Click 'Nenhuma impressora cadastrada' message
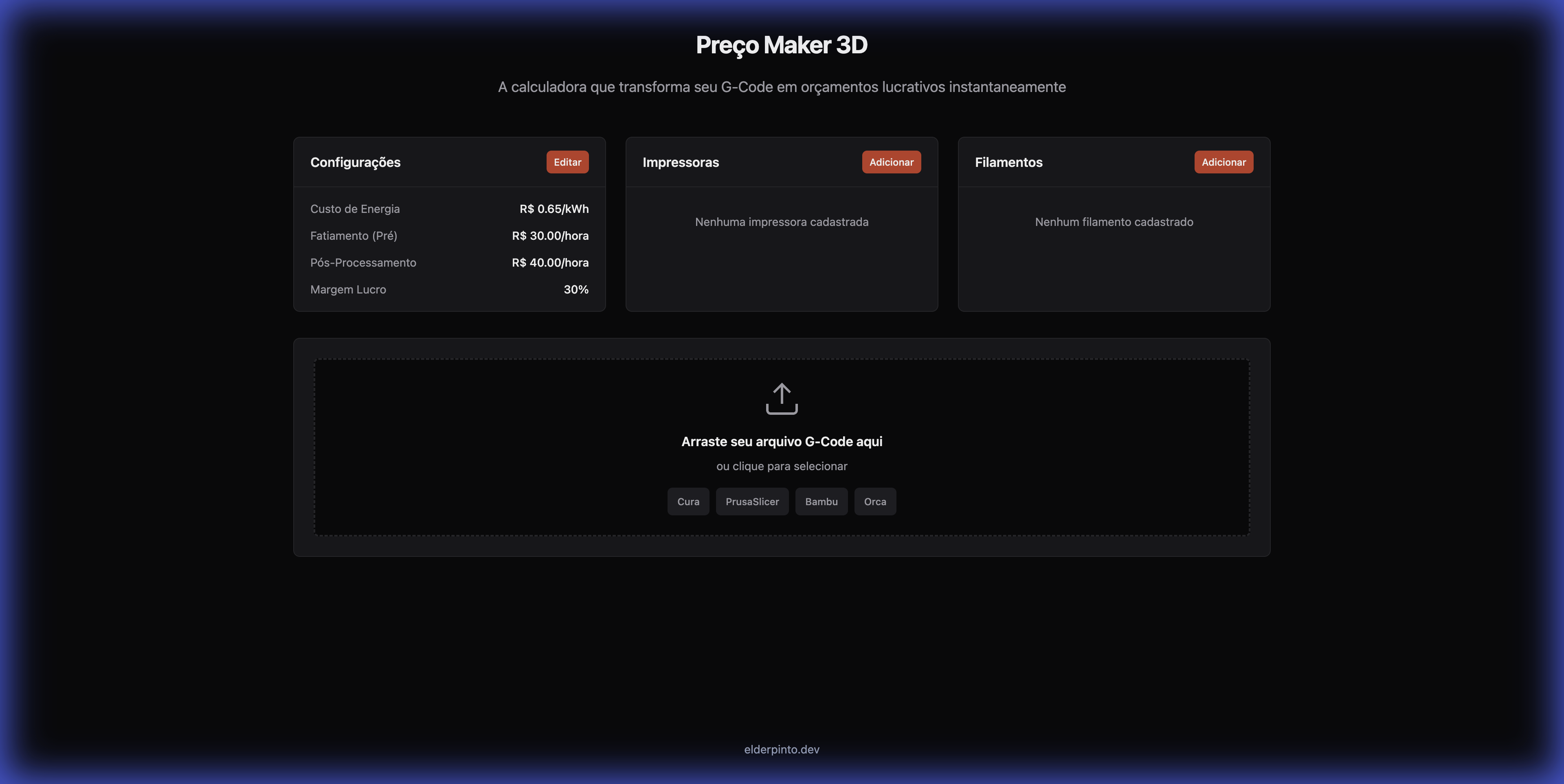Image resolution: width=1564 pixels, height=784 pixels. pos(782,221)
